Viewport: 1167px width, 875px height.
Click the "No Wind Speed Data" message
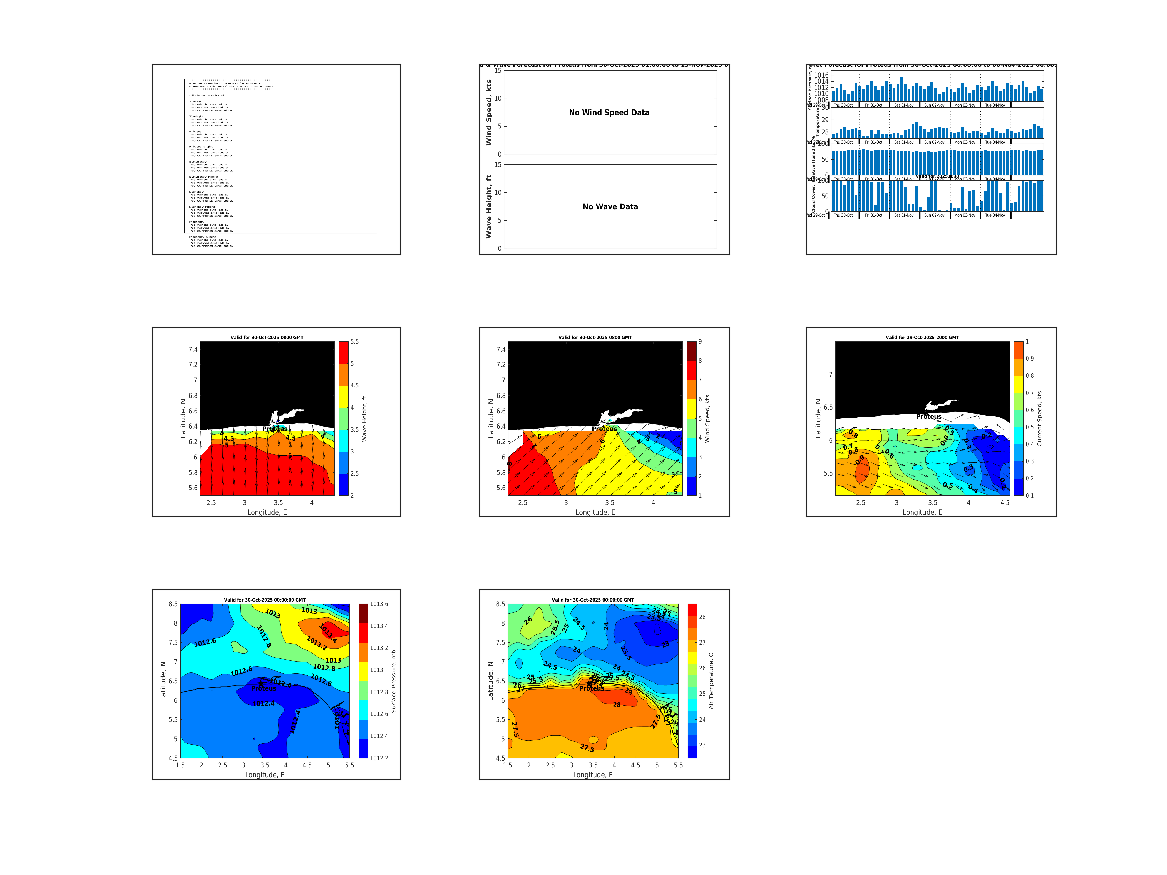coord(609,112)
